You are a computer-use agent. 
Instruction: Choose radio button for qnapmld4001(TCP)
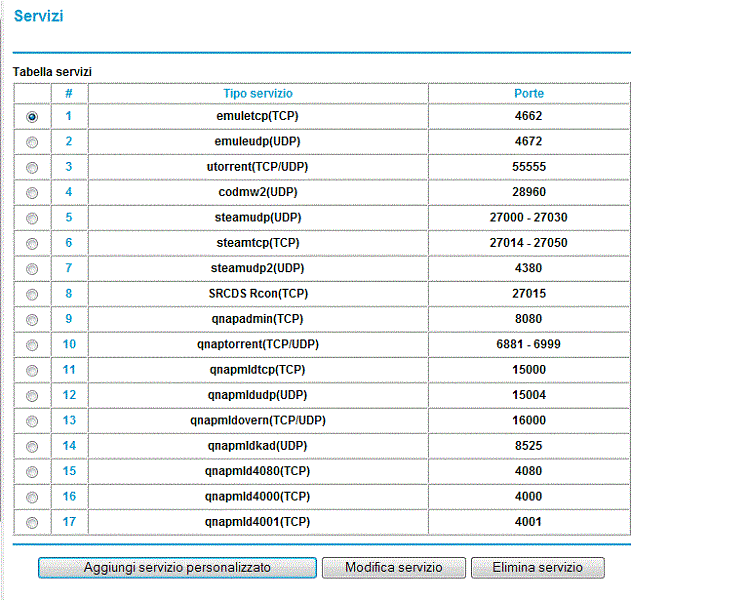(32, 522)
